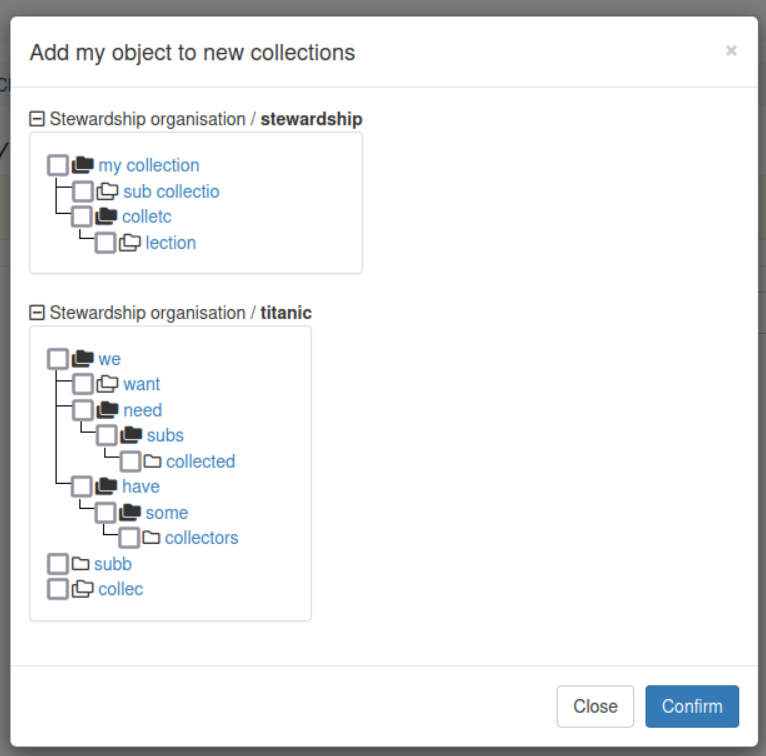This screenshot has height=756, width=766.
Task: Click the Close button
Action: point(595,706)
